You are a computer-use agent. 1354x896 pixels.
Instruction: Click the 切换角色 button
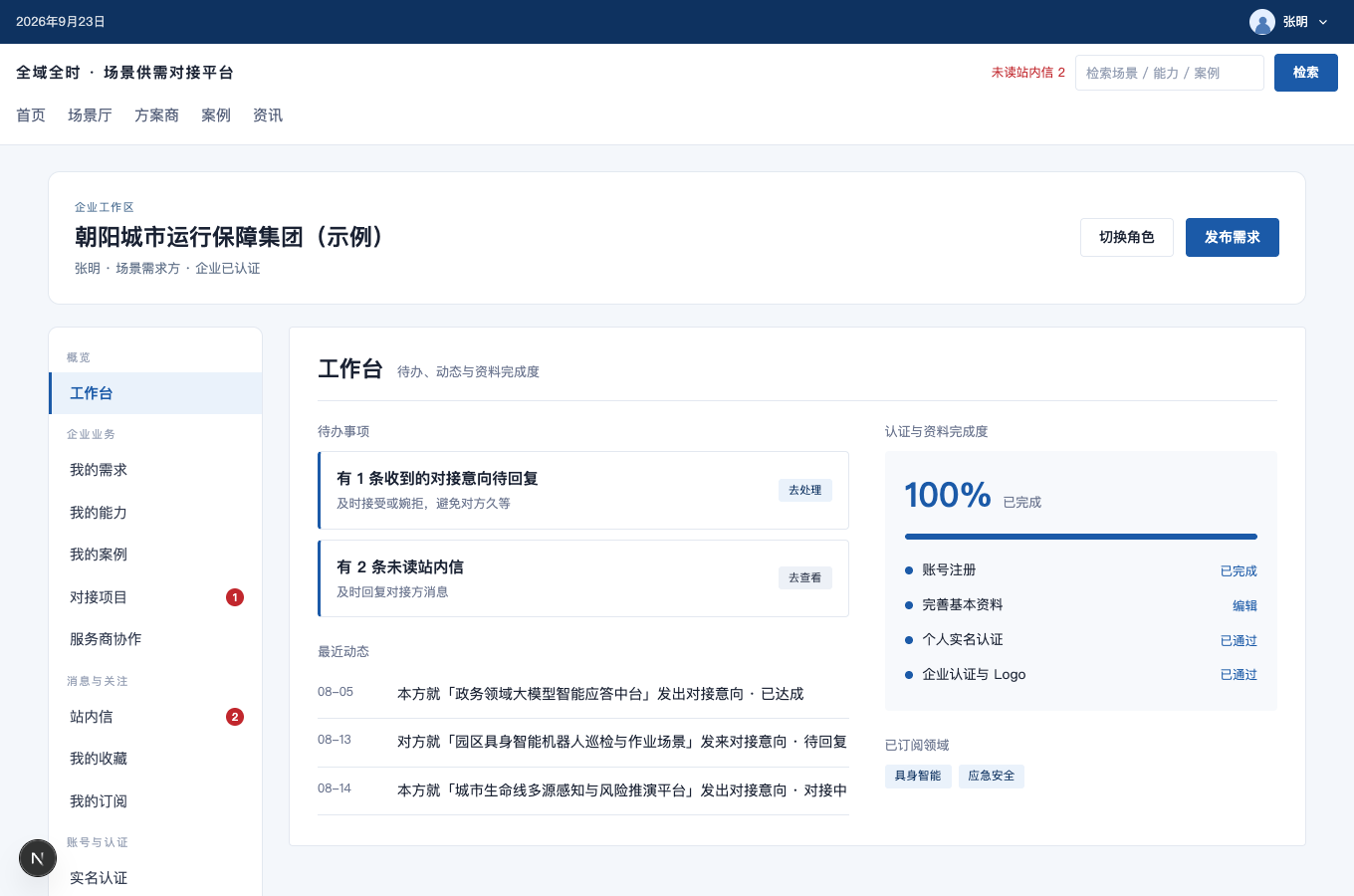click(x=1127, y=237)
